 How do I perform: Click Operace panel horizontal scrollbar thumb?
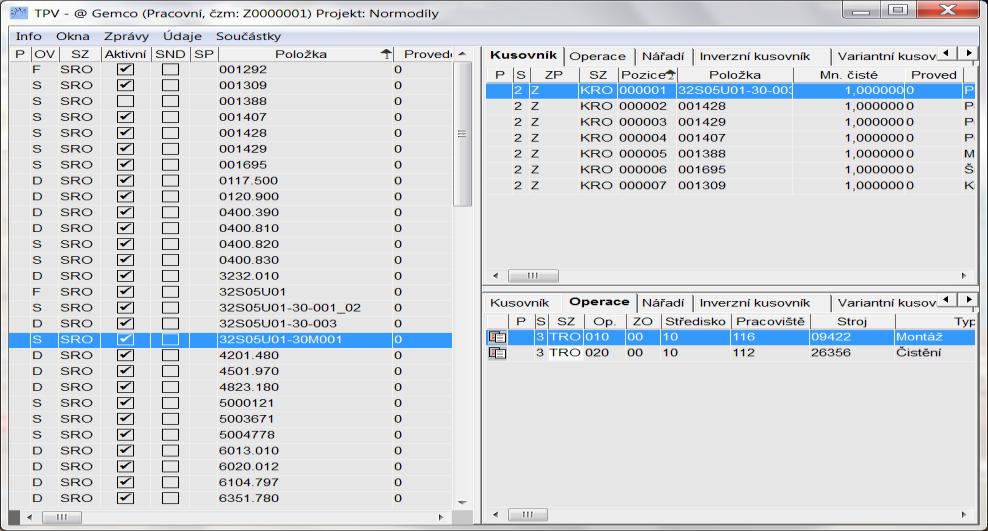[x=527, y=515]
